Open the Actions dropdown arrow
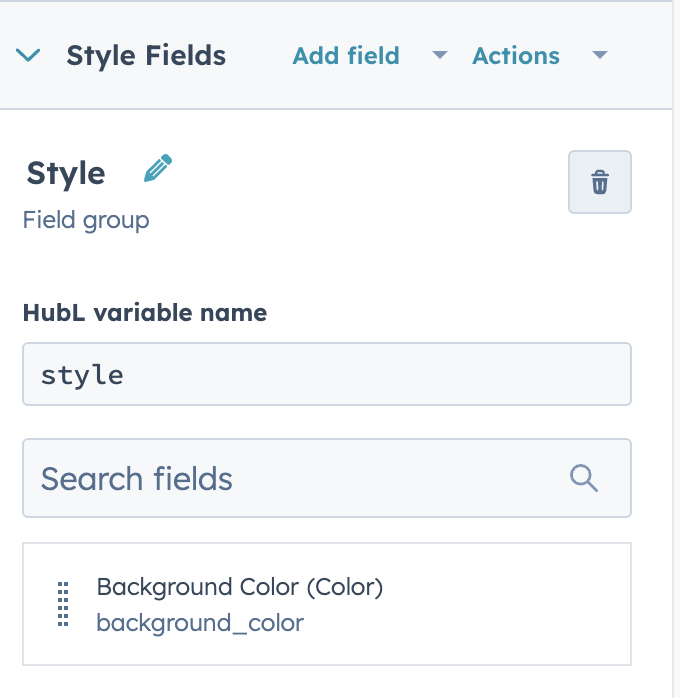The height and width of the screenshot is (698, 680). tap(600, 55)
